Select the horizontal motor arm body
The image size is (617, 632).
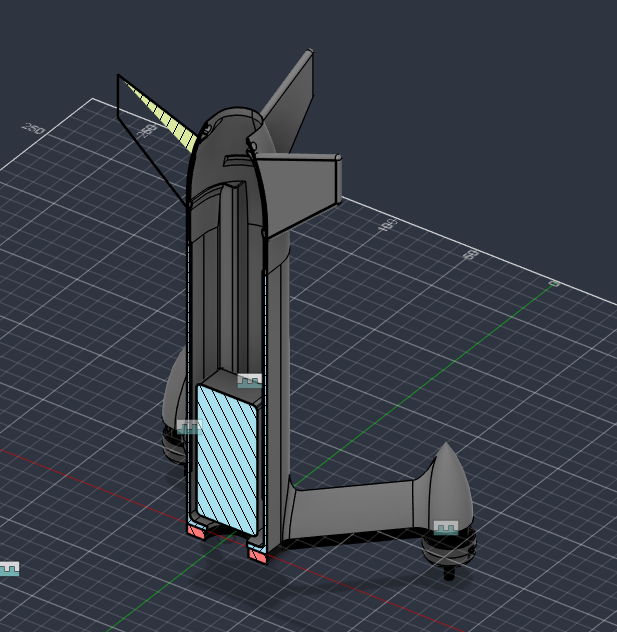pyautogui.click(x=352, y=508)
